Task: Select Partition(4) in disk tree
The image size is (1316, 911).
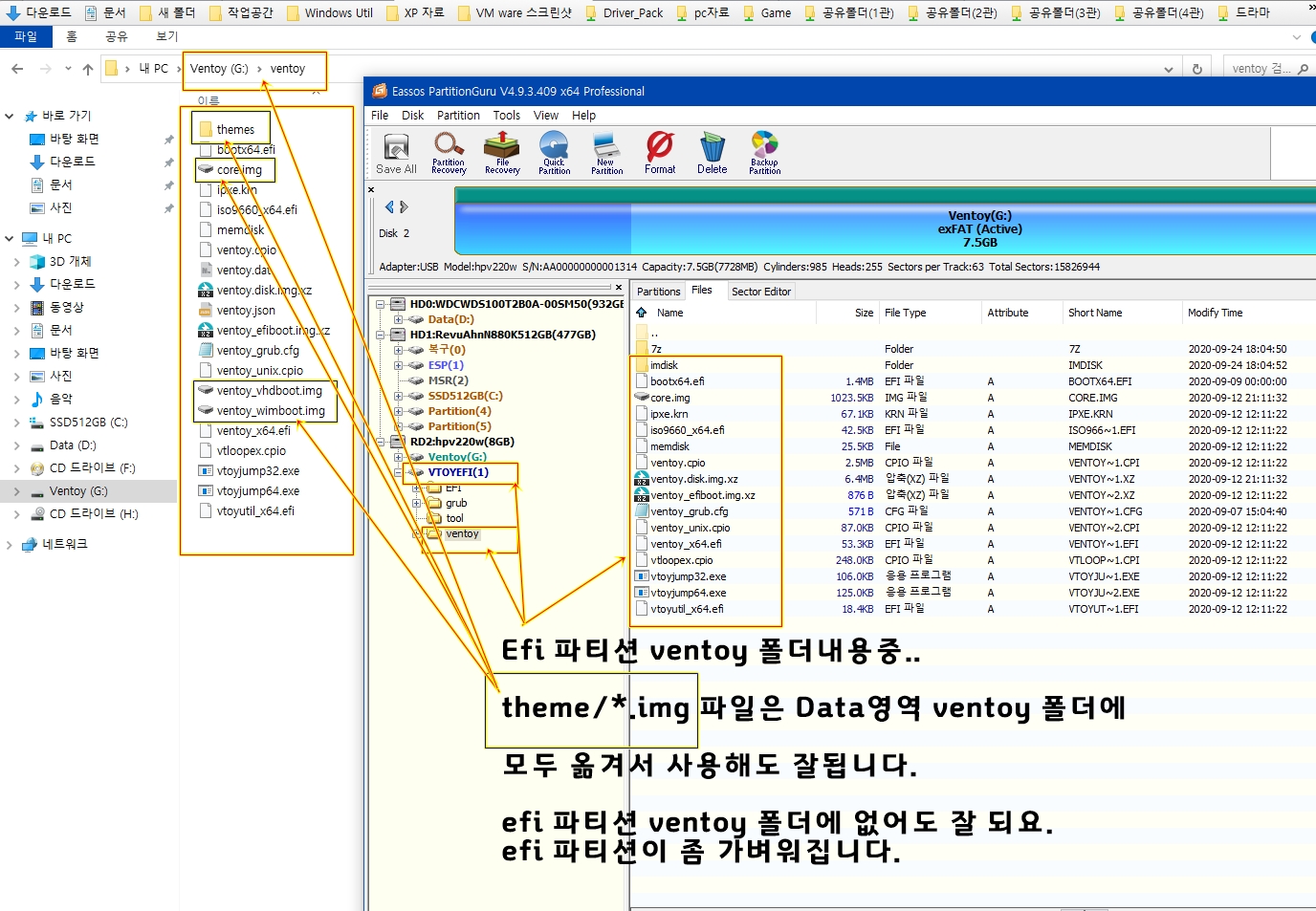Action: [x=459, y=411]
